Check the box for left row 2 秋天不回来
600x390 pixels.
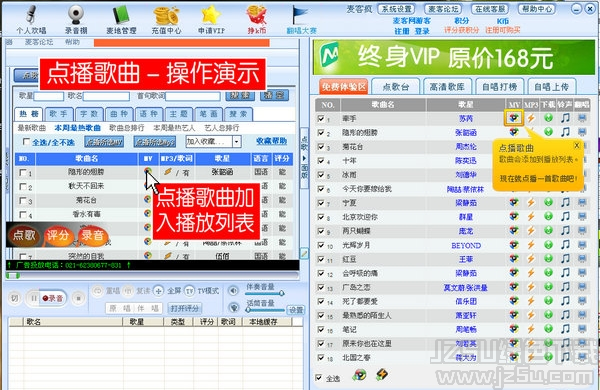23,187
